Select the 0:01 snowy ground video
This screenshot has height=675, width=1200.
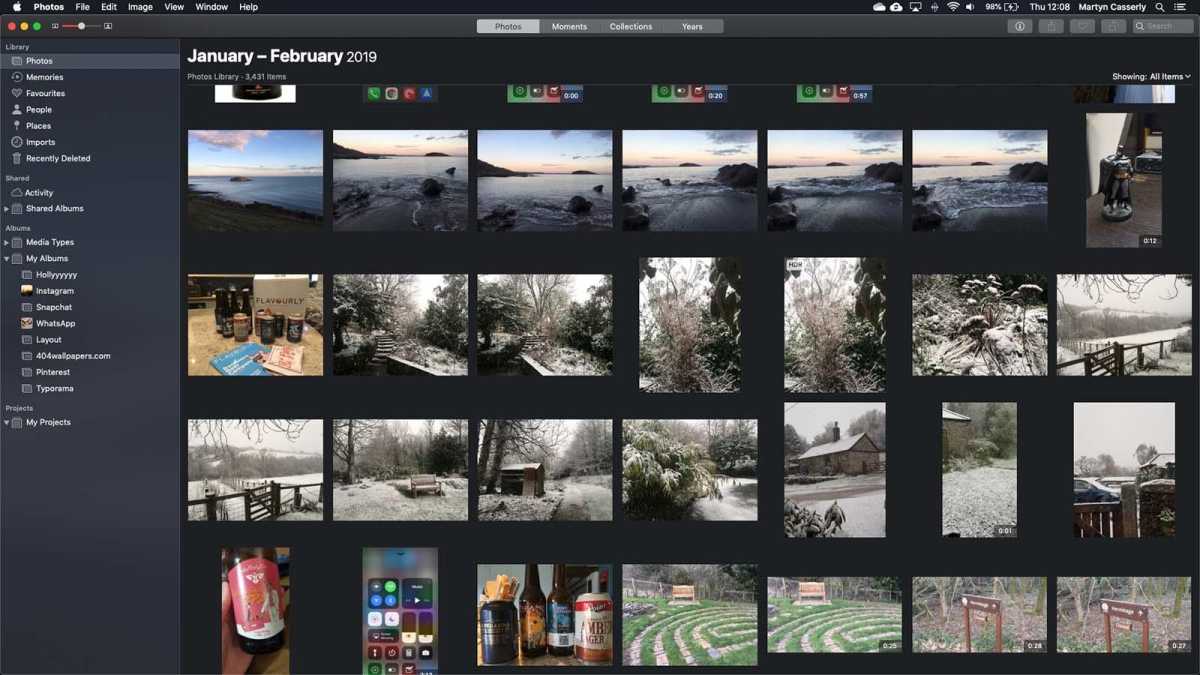(x=979, y=470)
